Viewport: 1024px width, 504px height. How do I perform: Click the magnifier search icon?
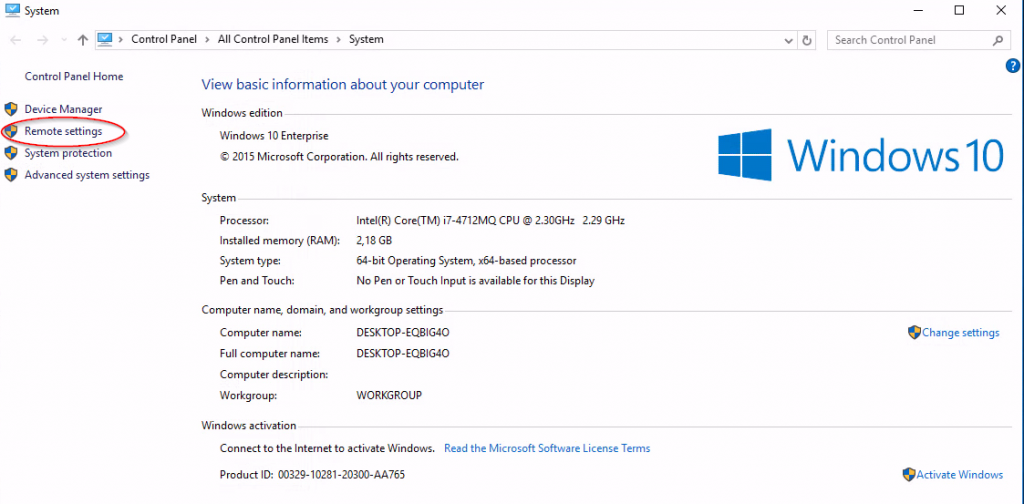click(997, 40)
